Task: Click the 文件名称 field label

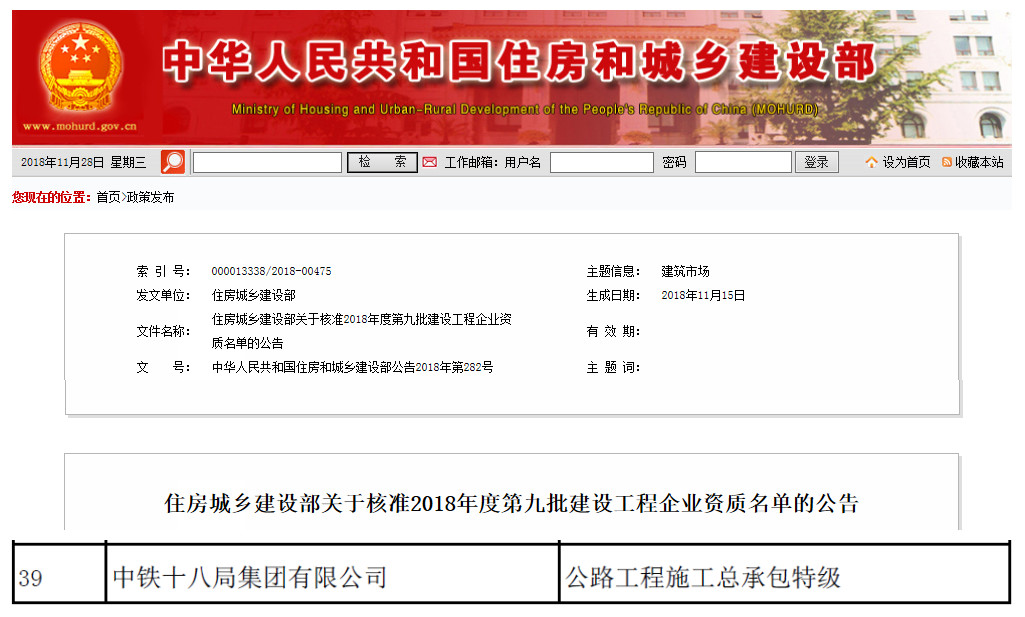Action: pyautogui.click(x=163, y=331)
